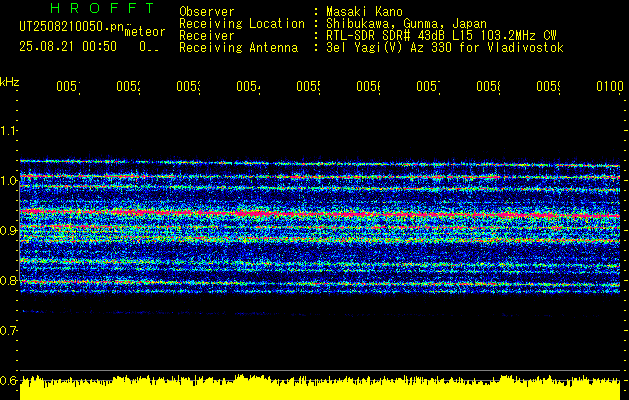This screenshot has height=400, width=629.
Task: Click the 'meteor' label
Action: 145,32
